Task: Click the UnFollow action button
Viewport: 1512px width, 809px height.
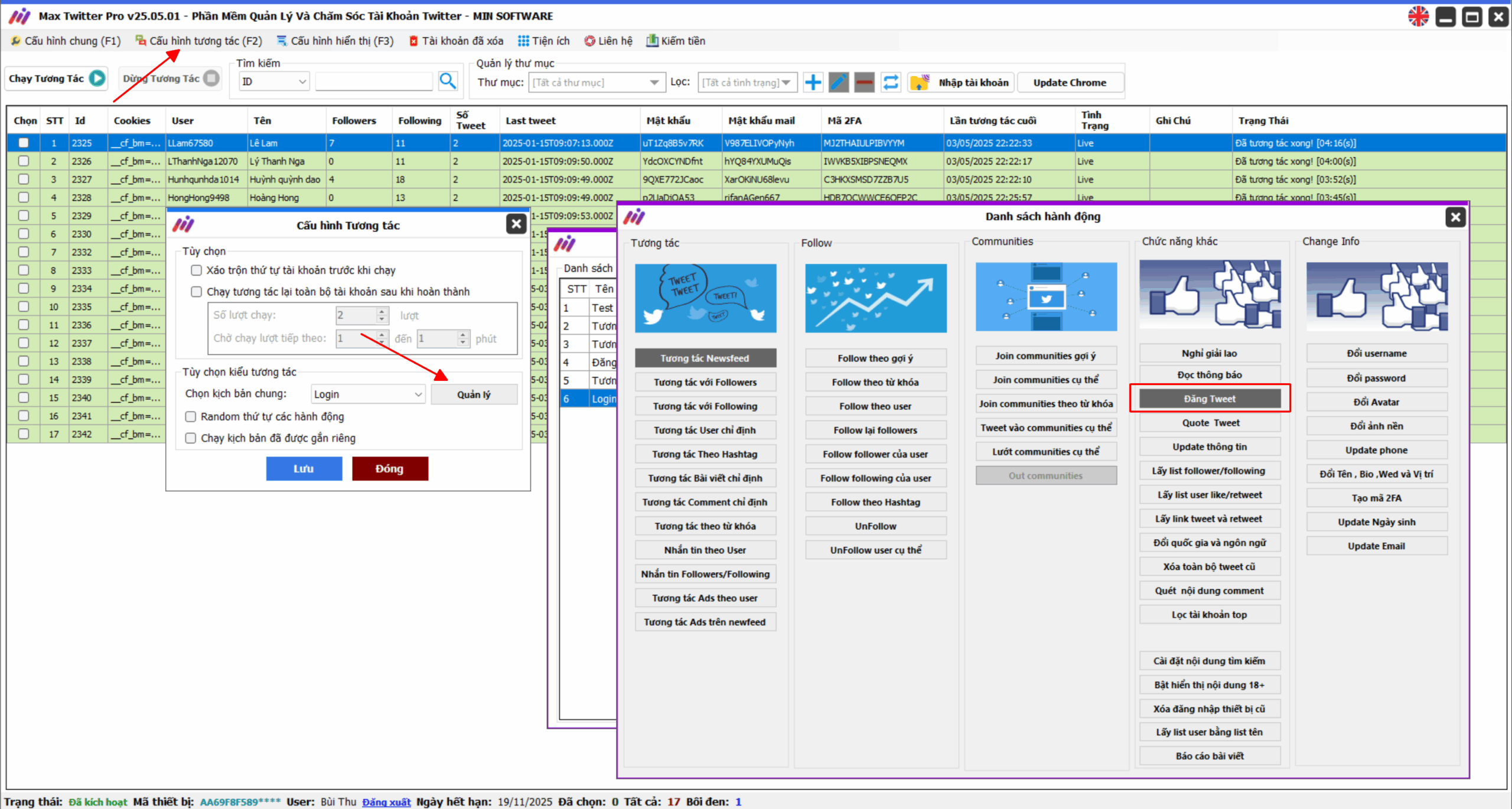Action: [875, 526]
